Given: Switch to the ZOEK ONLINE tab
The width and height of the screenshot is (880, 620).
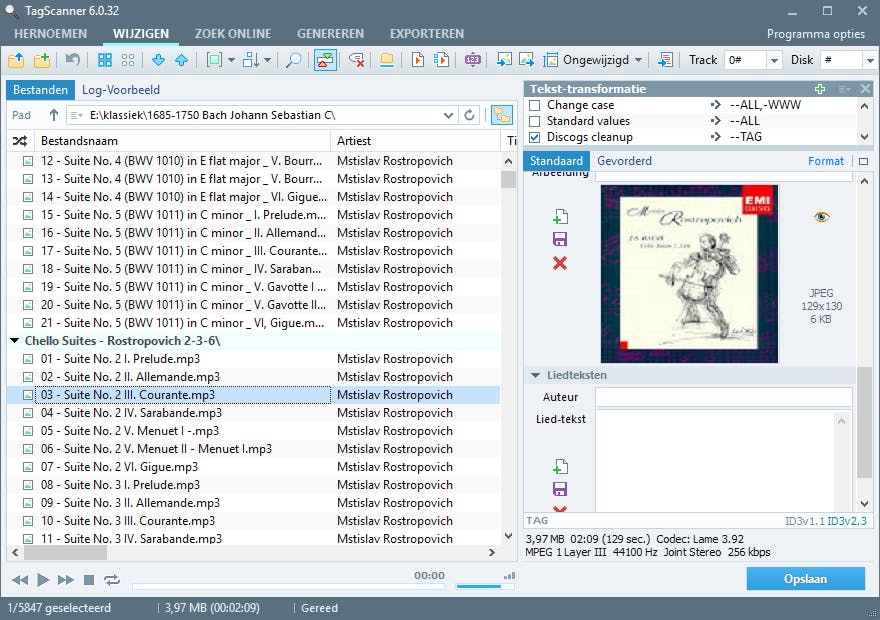Looking at the screenshot, I should coord(233,33).
